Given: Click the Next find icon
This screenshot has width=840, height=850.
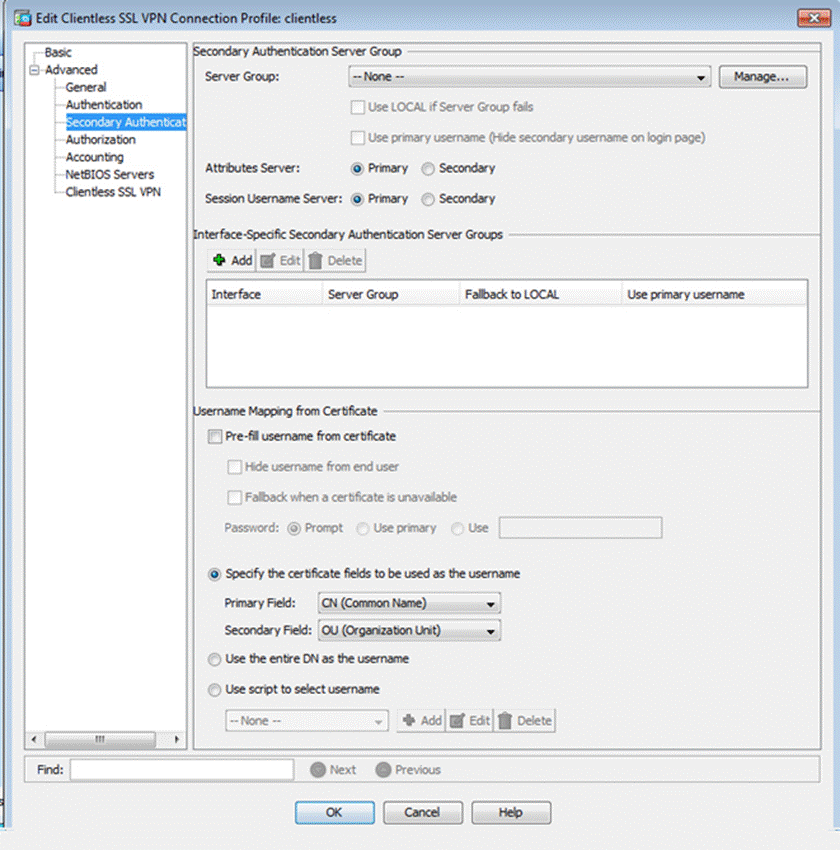Looking at the screenshot, I should coord(318,769).
